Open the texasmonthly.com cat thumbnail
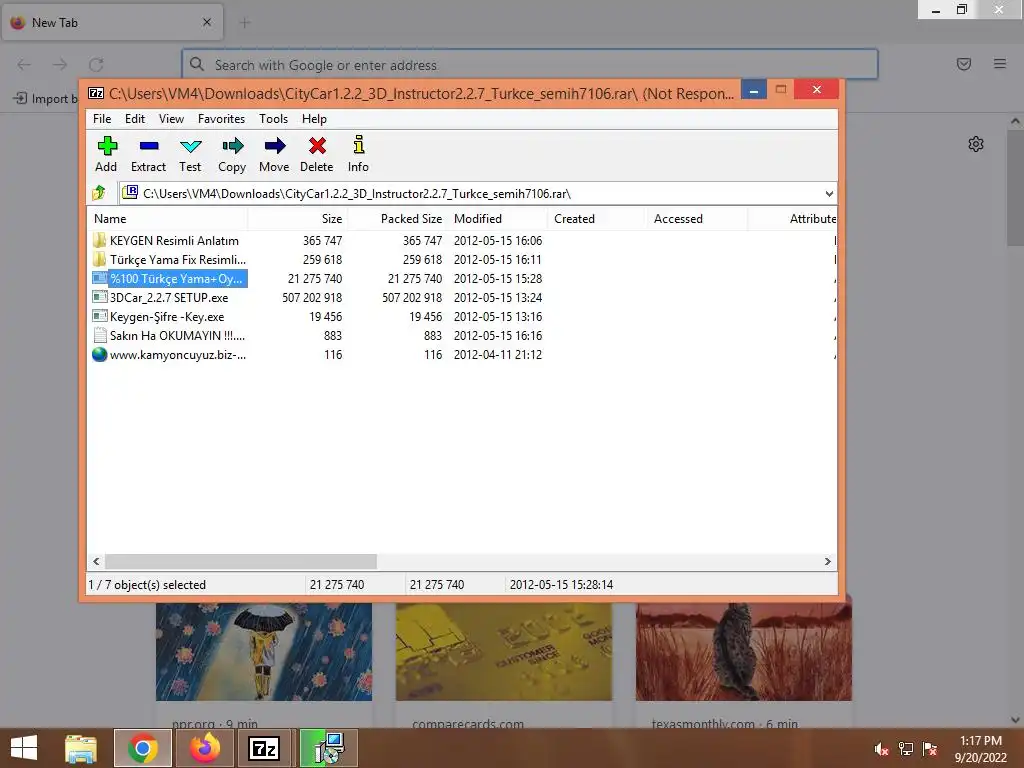The image size is (1024, 768). (744, 651)
